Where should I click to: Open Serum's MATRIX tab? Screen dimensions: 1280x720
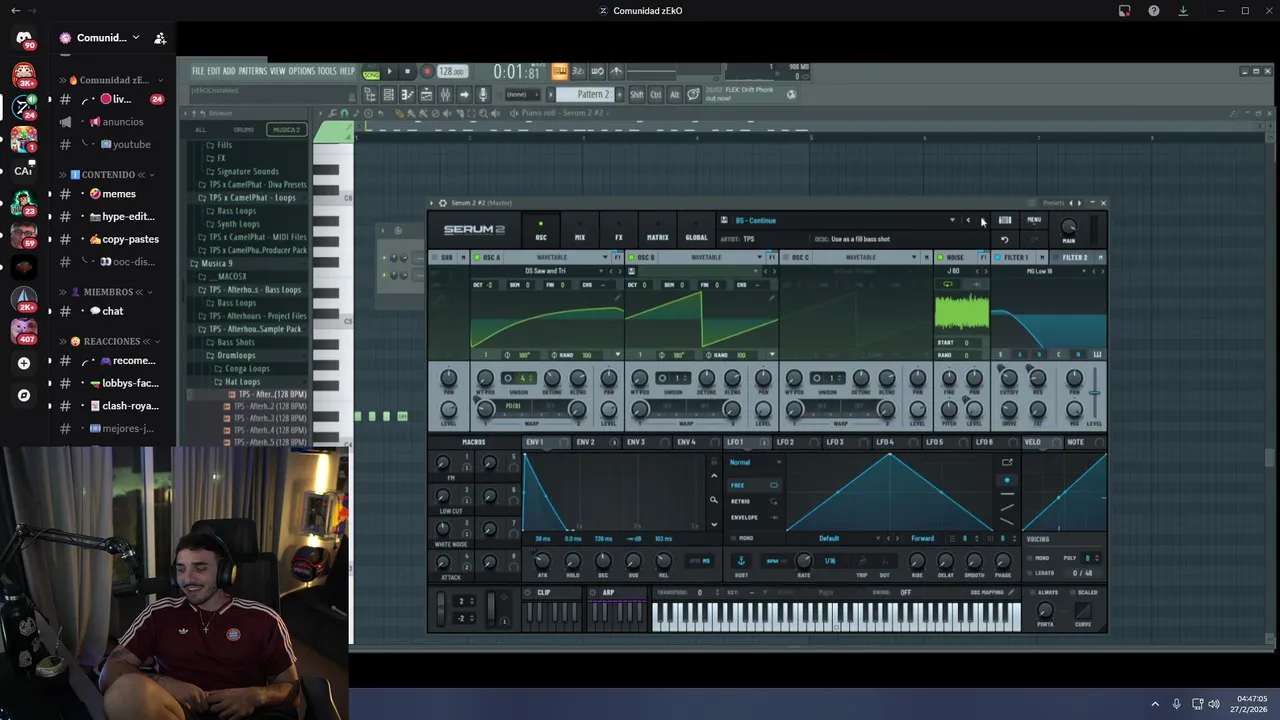pos(657,231)
